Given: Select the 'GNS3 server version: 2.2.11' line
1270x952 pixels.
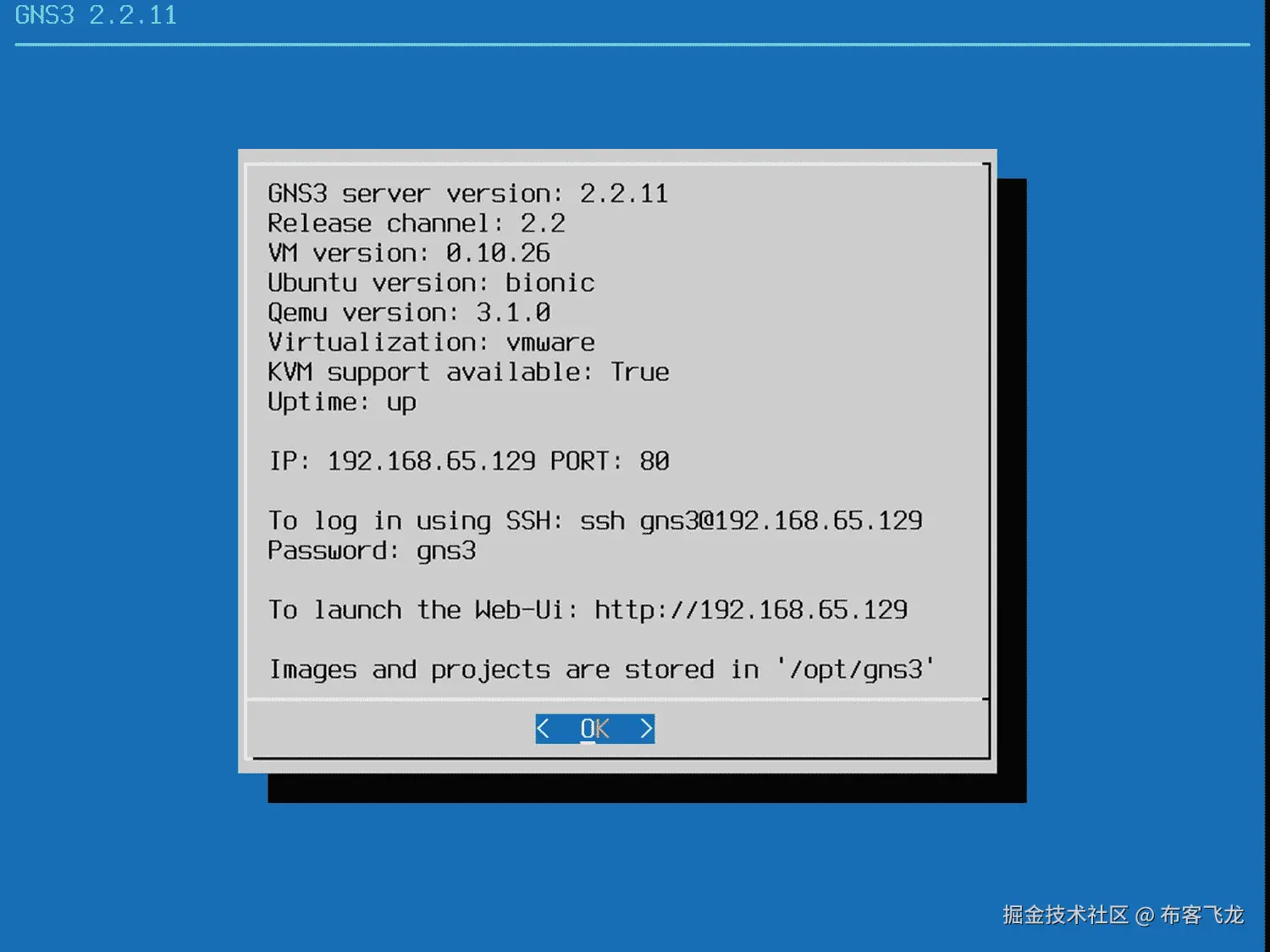Looking at the screenshot, I should click(467, 194).
